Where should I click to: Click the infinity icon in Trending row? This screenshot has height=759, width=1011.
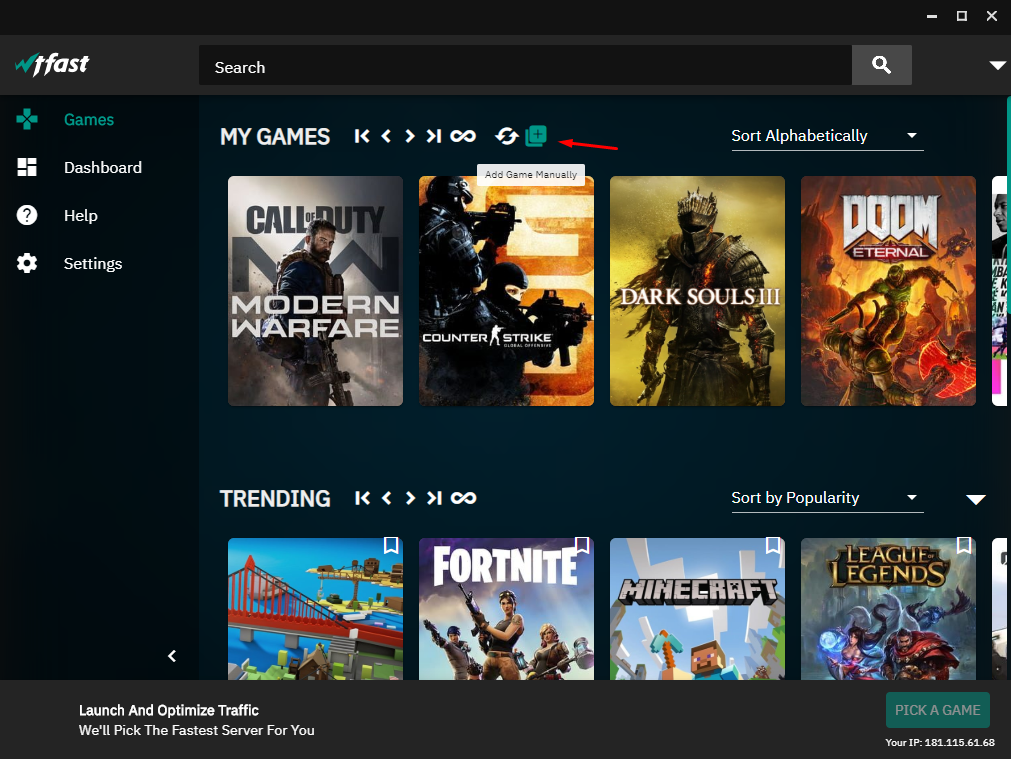(463, 498)
